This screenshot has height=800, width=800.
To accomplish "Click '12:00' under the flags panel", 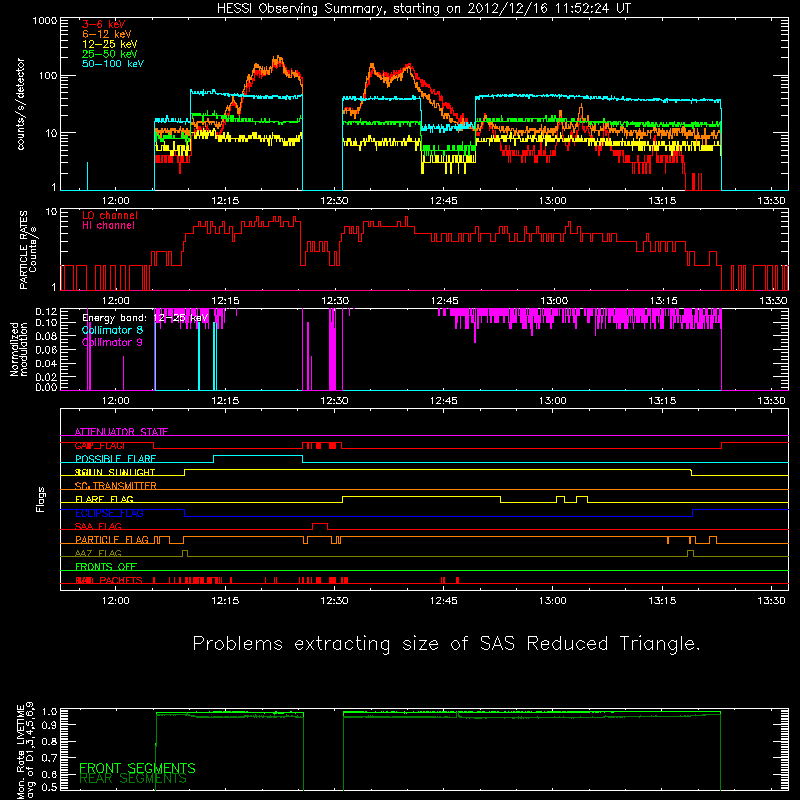I will click(116, 601).
